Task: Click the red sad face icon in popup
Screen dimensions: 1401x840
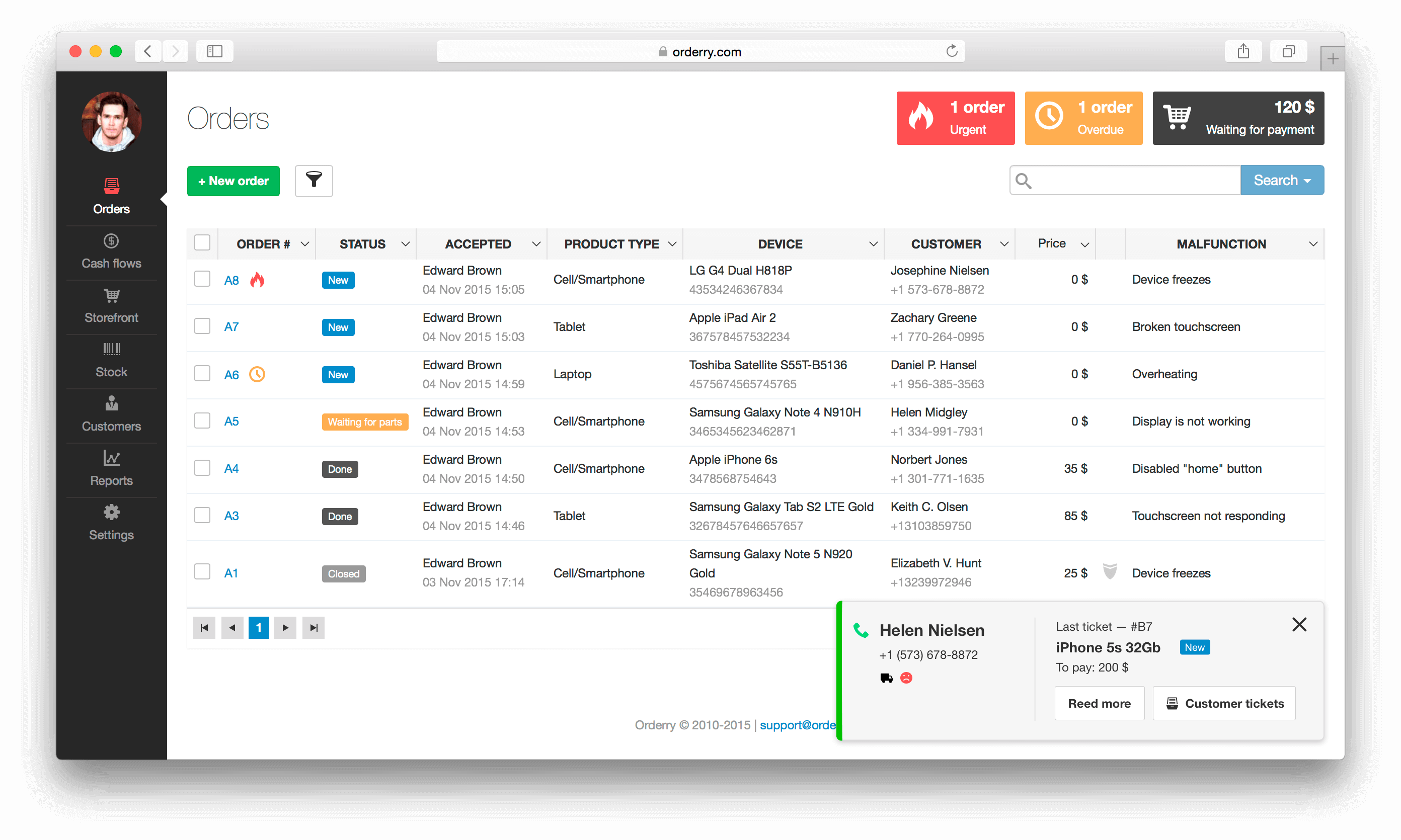Action: point(906,678)
